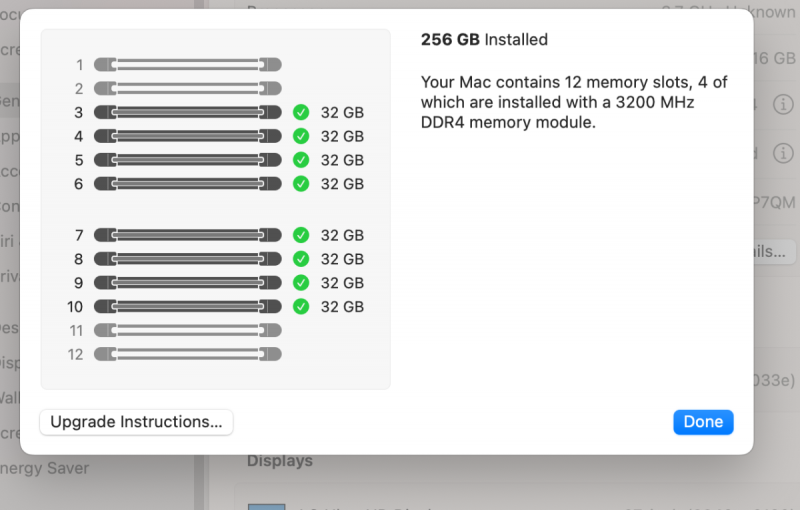Click the green checkmark for slot 10
The image size is (800, 510).
point(301,307)
